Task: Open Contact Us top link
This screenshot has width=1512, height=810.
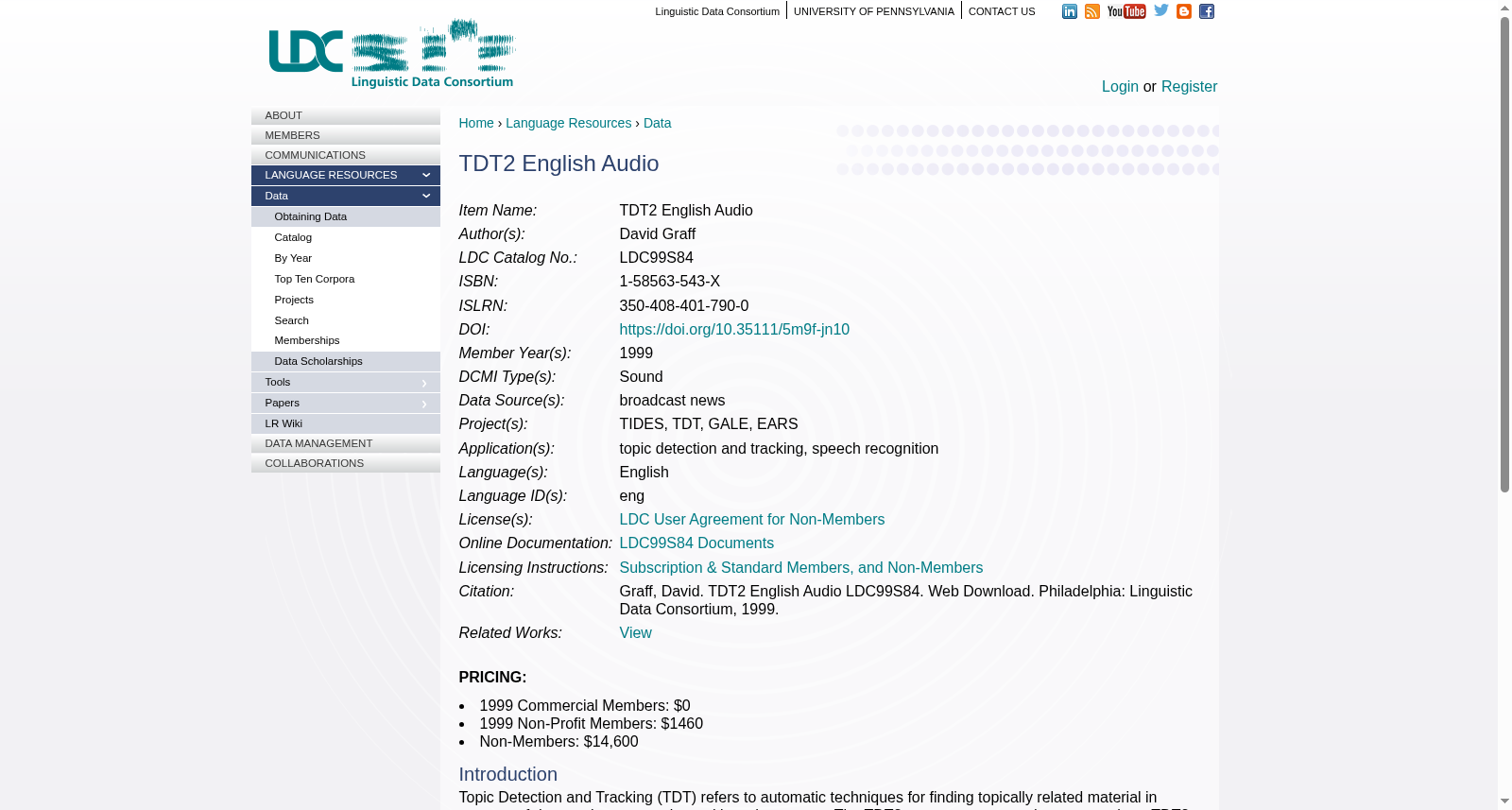Action: [1002, 11]
